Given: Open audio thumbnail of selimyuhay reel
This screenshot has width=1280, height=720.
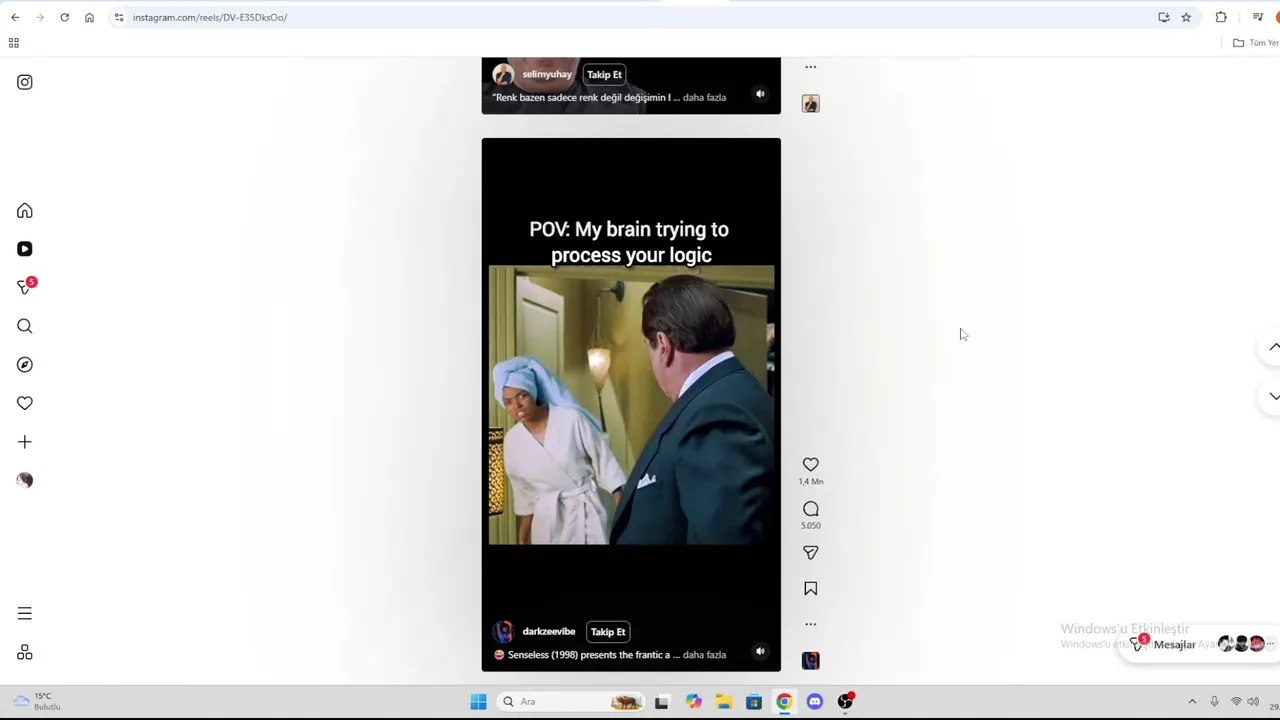Looking at the screenshot, I should click(811, 104).
